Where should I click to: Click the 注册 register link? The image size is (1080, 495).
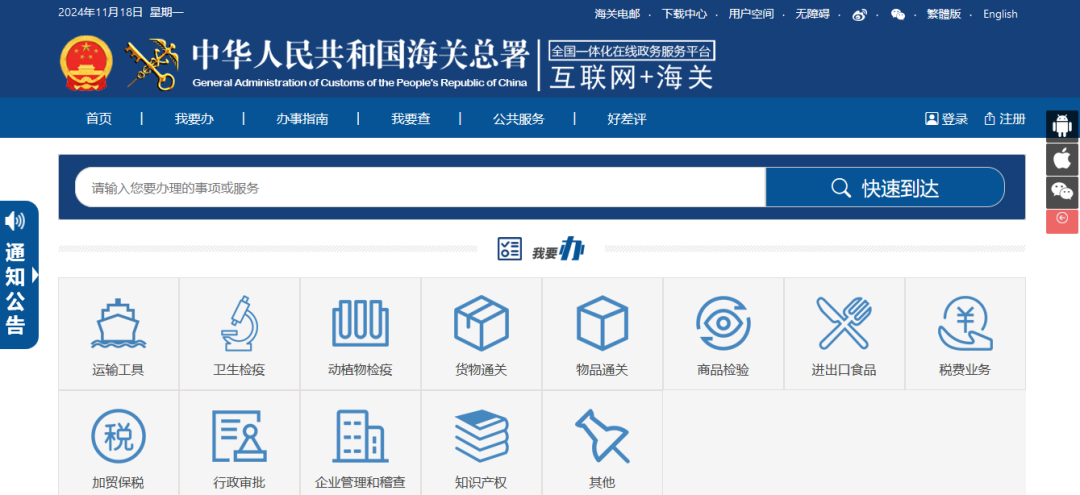click(1005, 118)
